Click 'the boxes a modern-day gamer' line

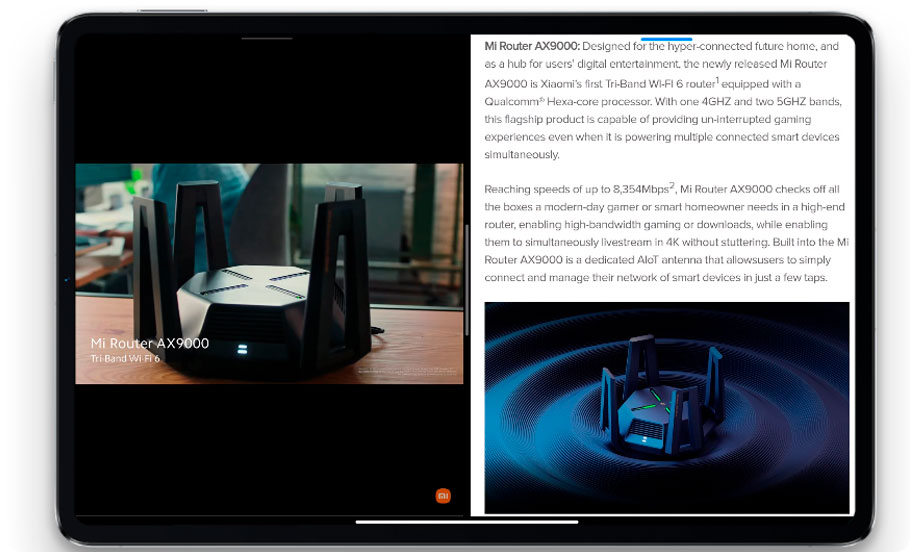(x=664, y=207)
